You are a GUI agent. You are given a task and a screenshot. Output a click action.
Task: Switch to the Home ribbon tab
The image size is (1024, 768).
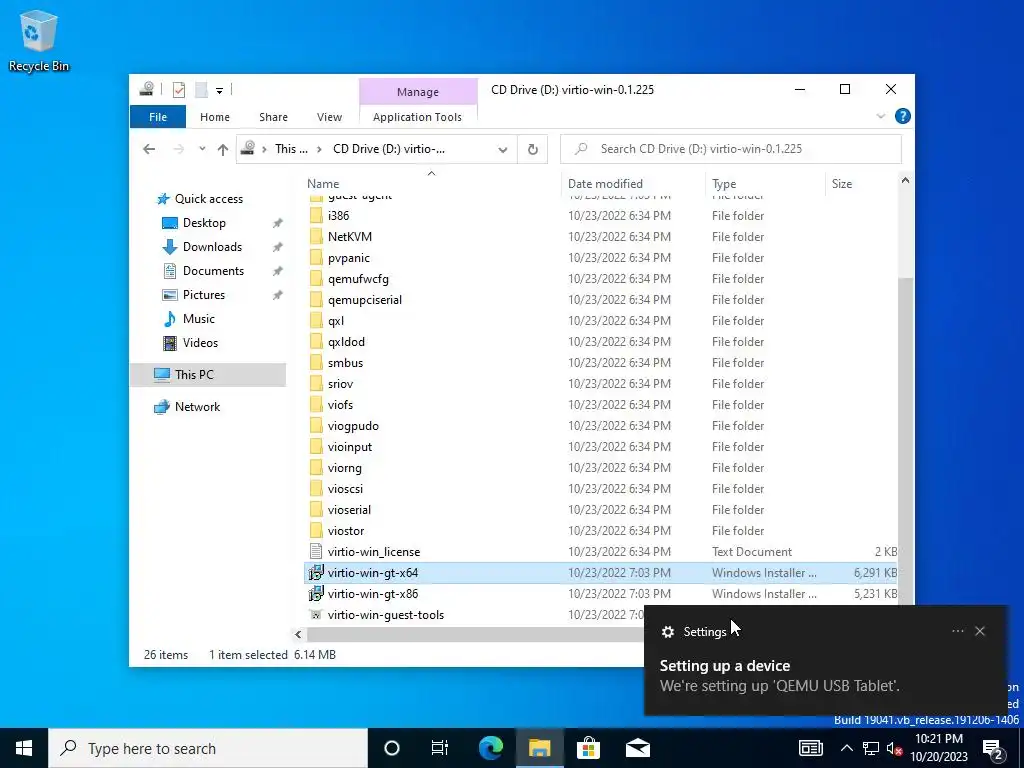click(215, 117)
